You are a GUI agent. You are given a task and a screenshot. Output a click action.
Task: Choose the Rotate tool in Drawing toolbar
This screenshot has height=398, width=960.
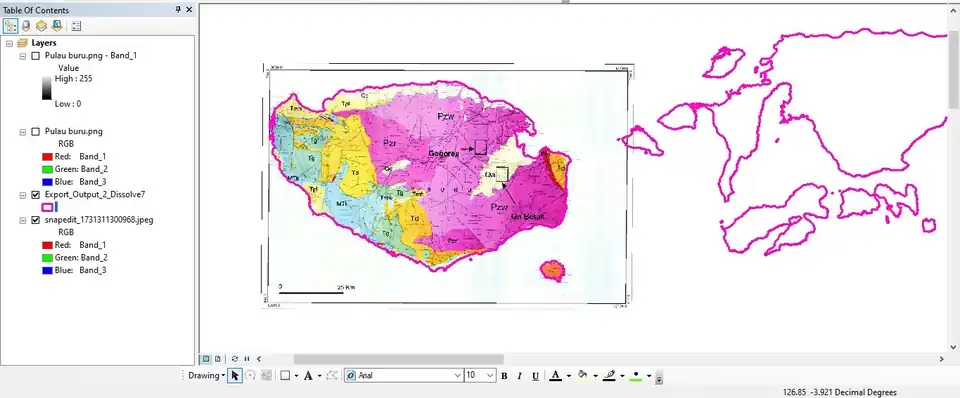pos(250,375)
